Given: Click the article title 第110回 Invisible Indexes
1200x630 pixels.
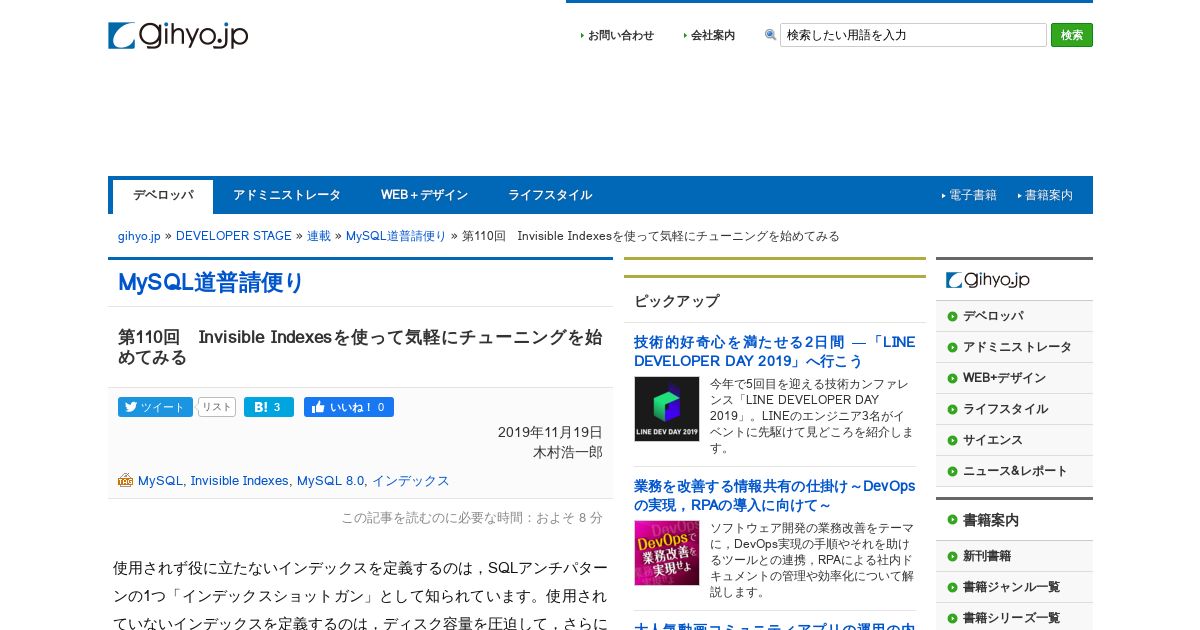Looking at the screenshot, I should coord(360,347).
